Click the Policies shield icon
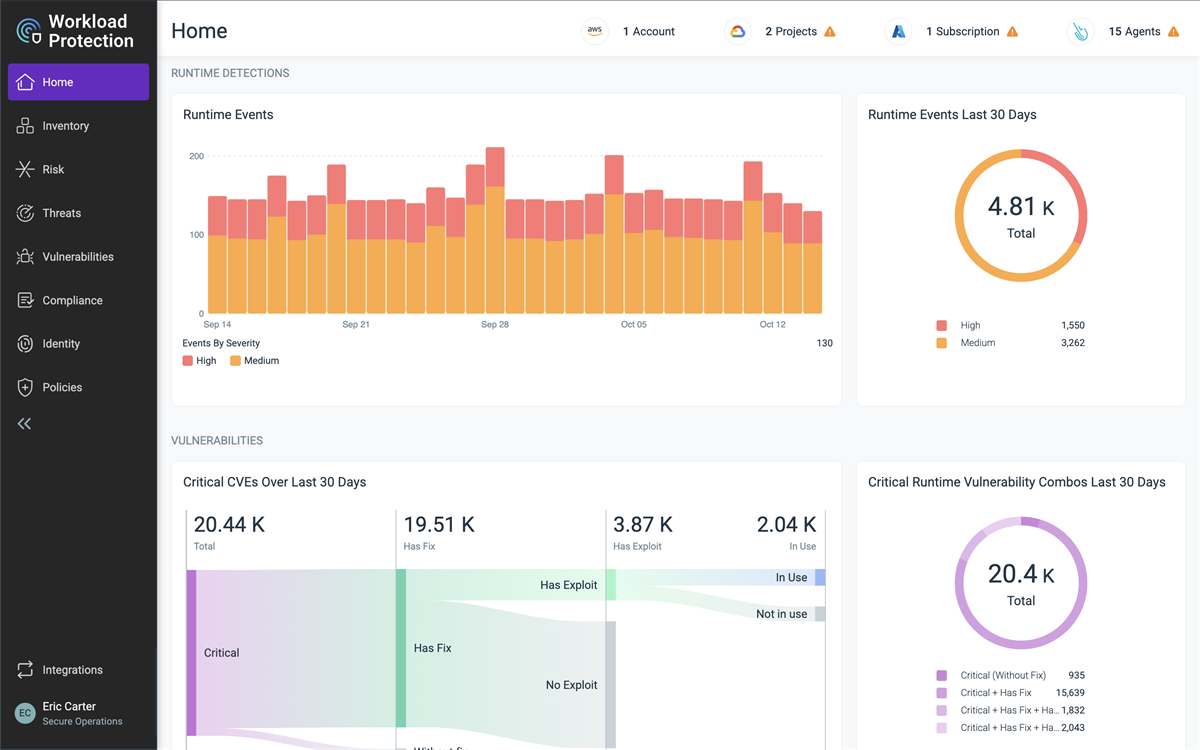1200x750 pixels. tap(25, 387)
